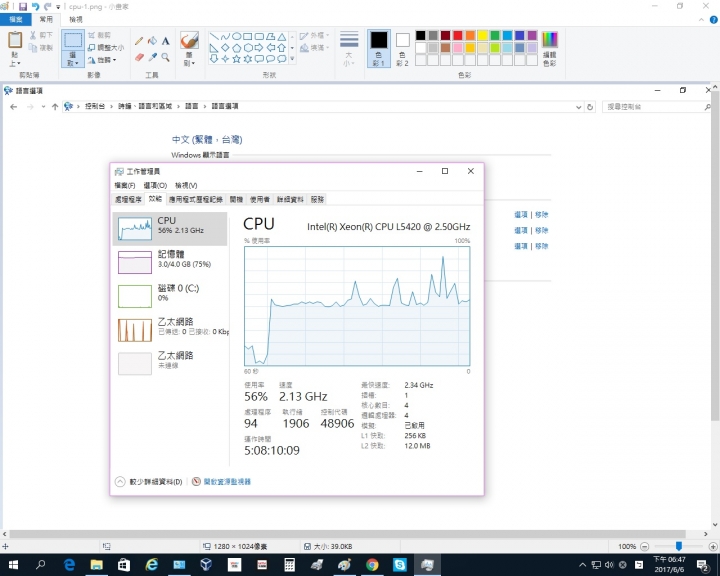Screen dimensions: 720x576
Task: Undo the last action in Paint
Action: point(35,6)
